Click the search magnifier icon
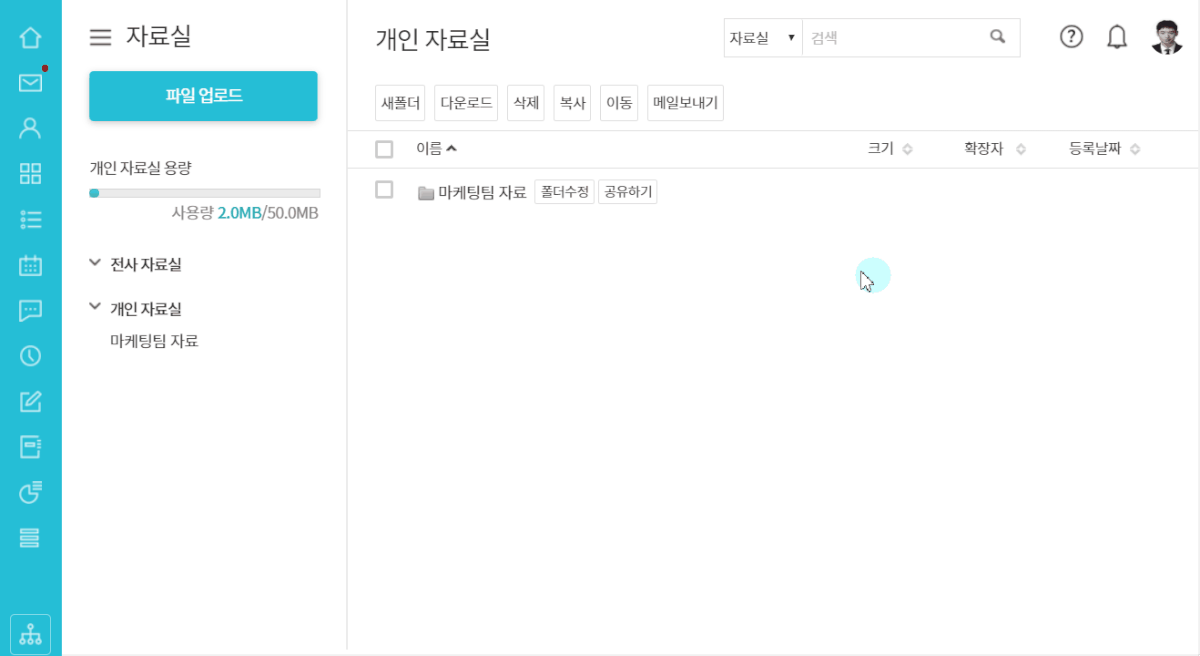 997,37
